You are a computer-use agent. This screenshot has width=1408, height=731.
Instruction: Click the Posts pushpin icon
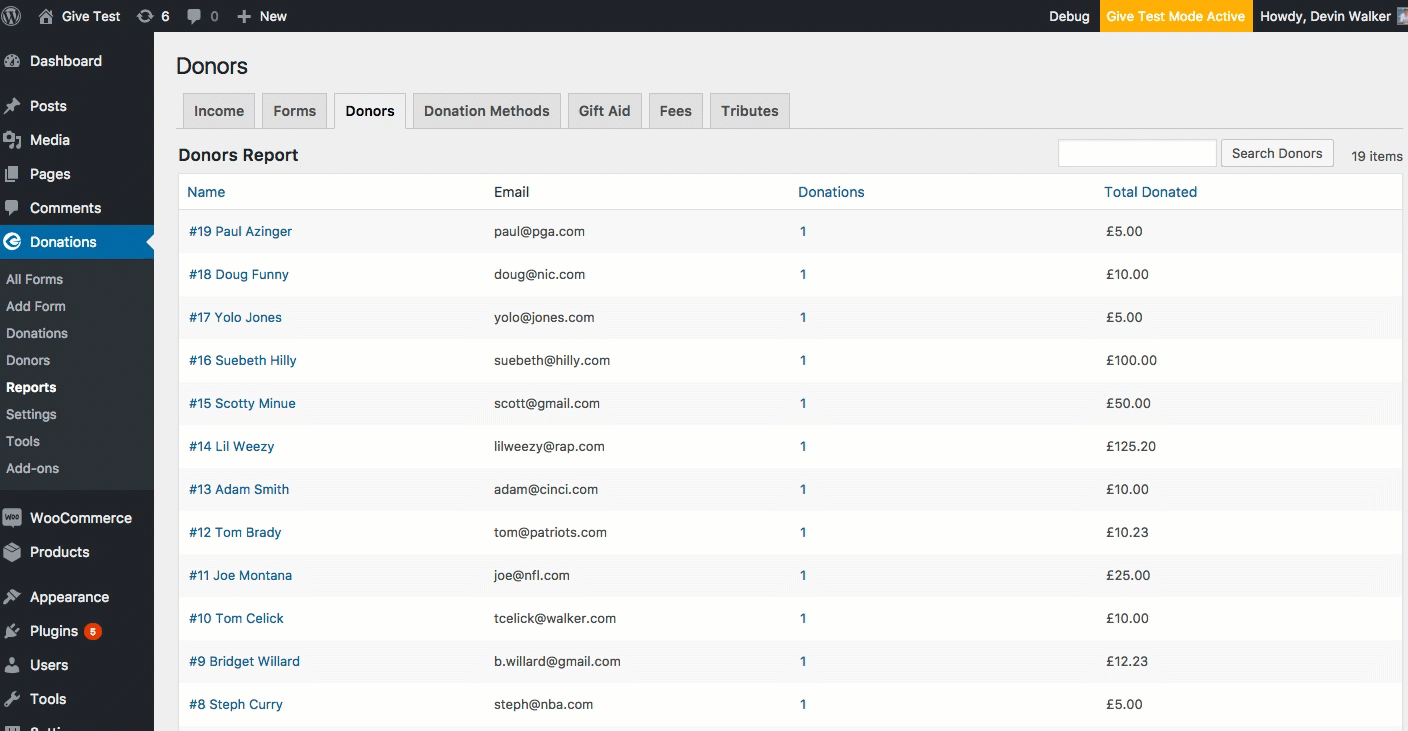coord(12,106)
